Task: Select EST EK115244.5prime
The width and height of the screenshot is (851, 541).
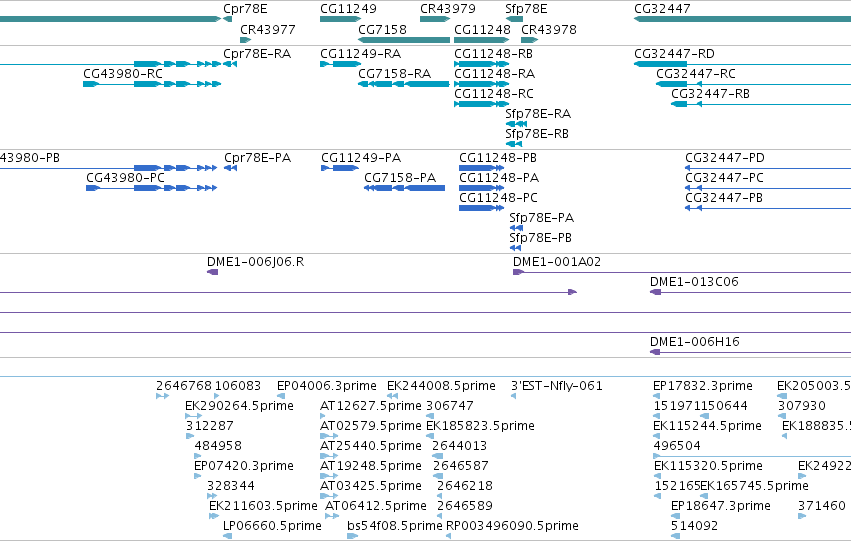Action: 707,426
